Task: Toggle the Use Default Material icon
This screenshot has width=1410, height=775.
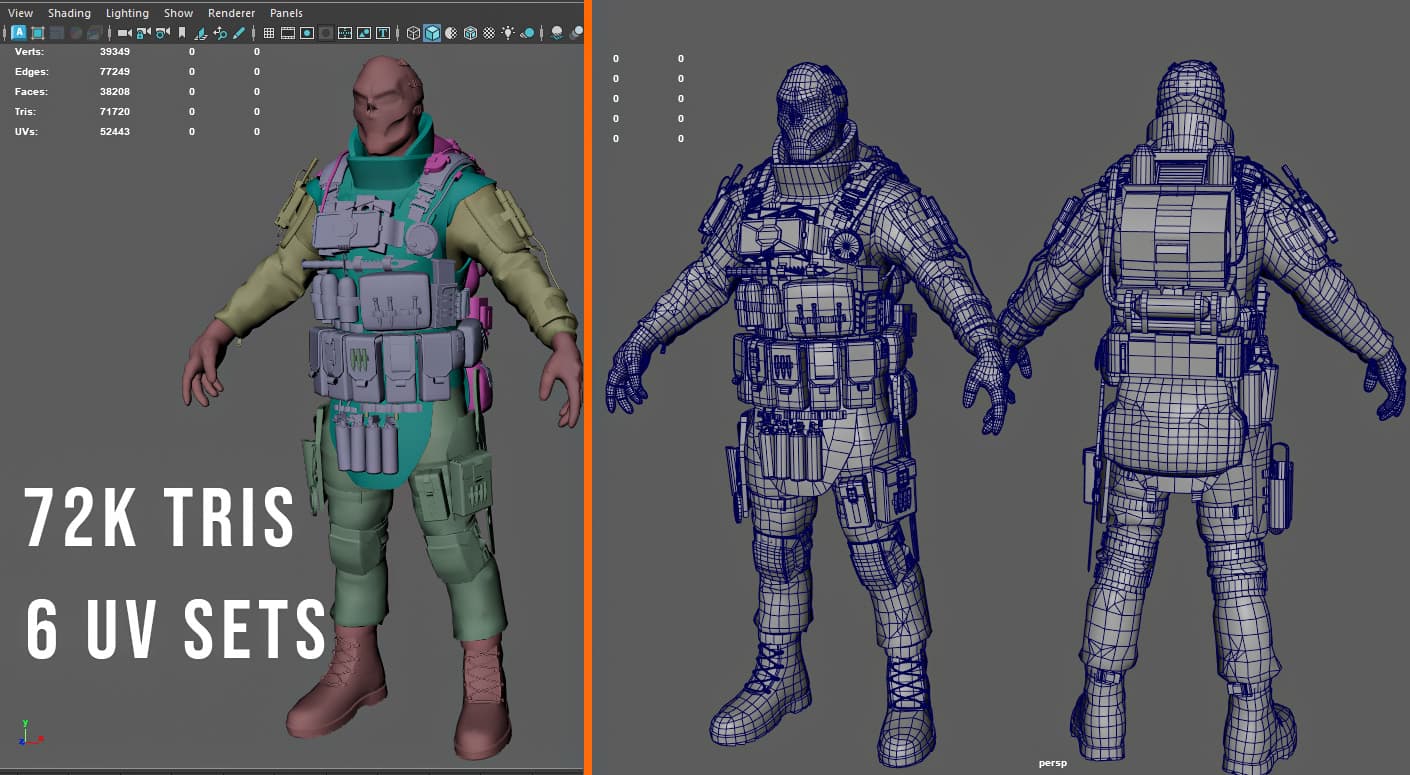Action: pyautogui.click(x=451, y=33)
